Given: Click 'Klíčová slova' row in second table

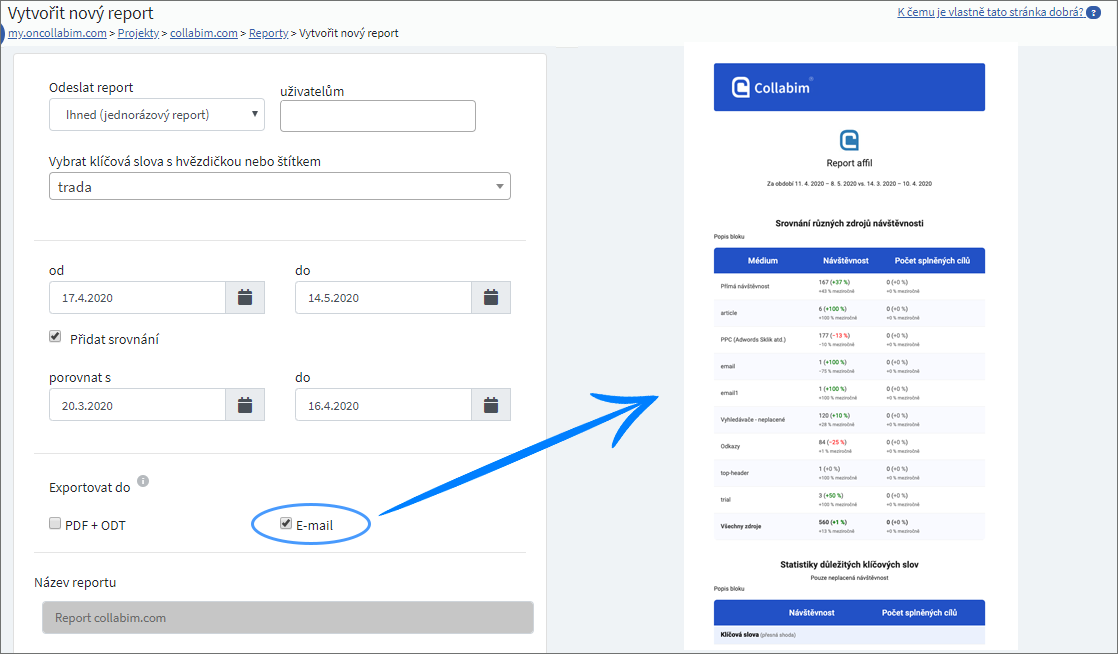Looking at the screenshot, I should pos(849,635).
